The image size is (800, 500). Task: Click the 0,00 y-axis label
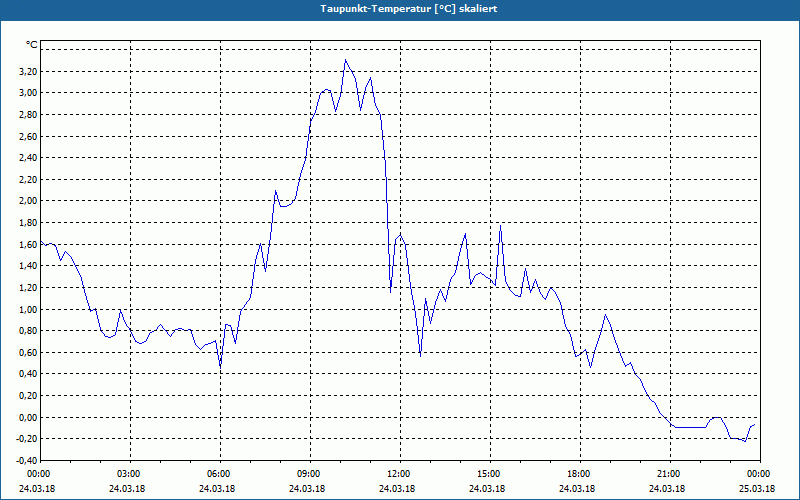[27, 417]
